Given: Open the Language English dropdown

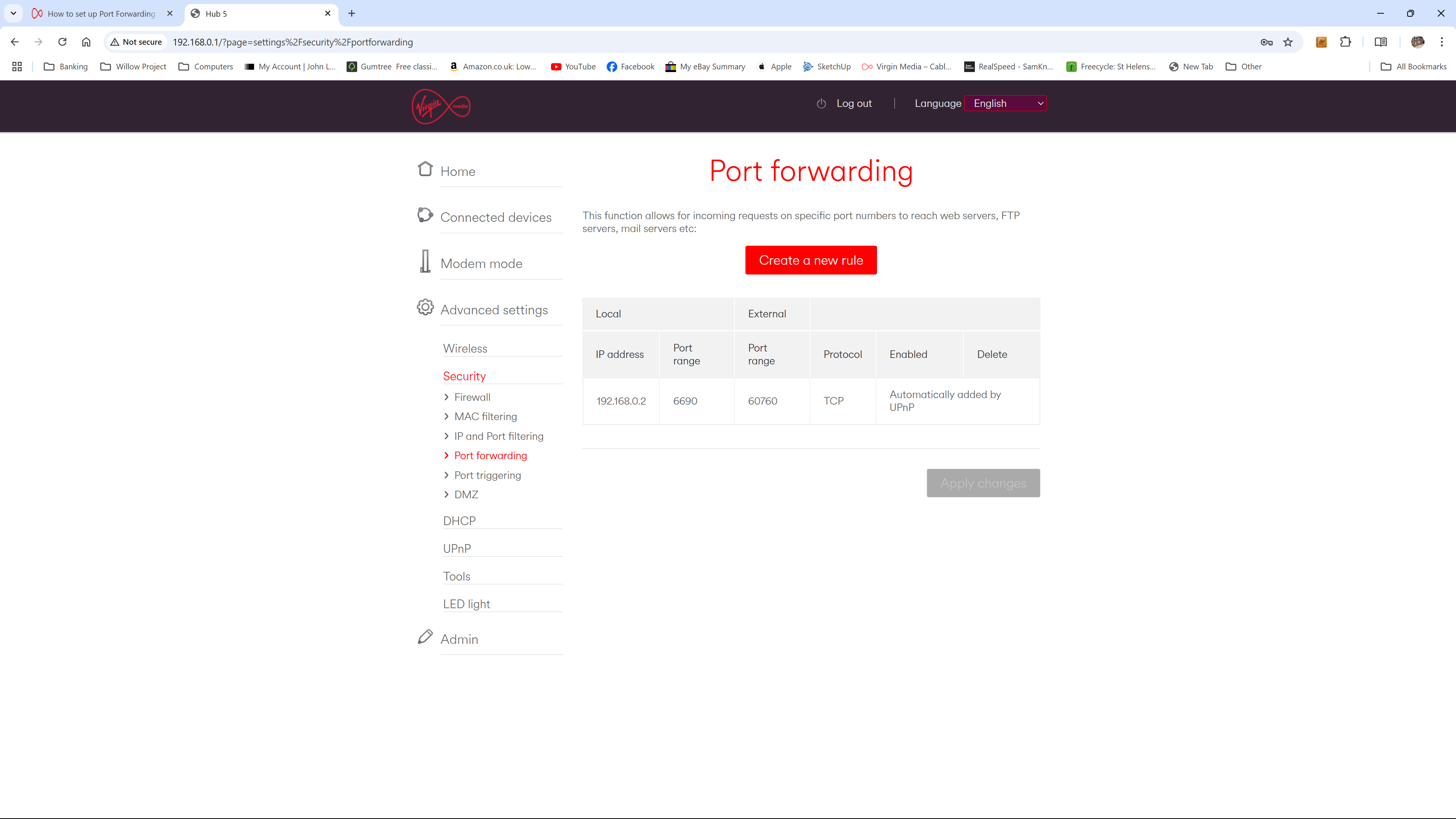Looking at the screenshot, I should point(1005,104).
